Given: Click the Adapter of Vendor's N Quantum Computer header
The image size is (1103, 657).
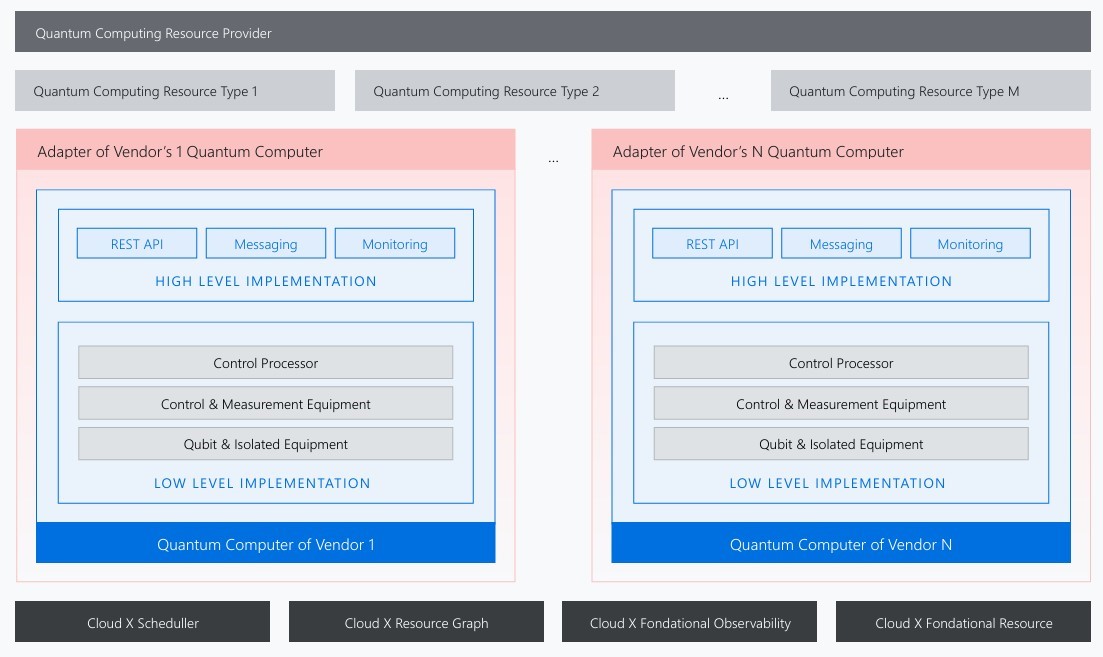Looking at the screenshot, I should [840, 151].
